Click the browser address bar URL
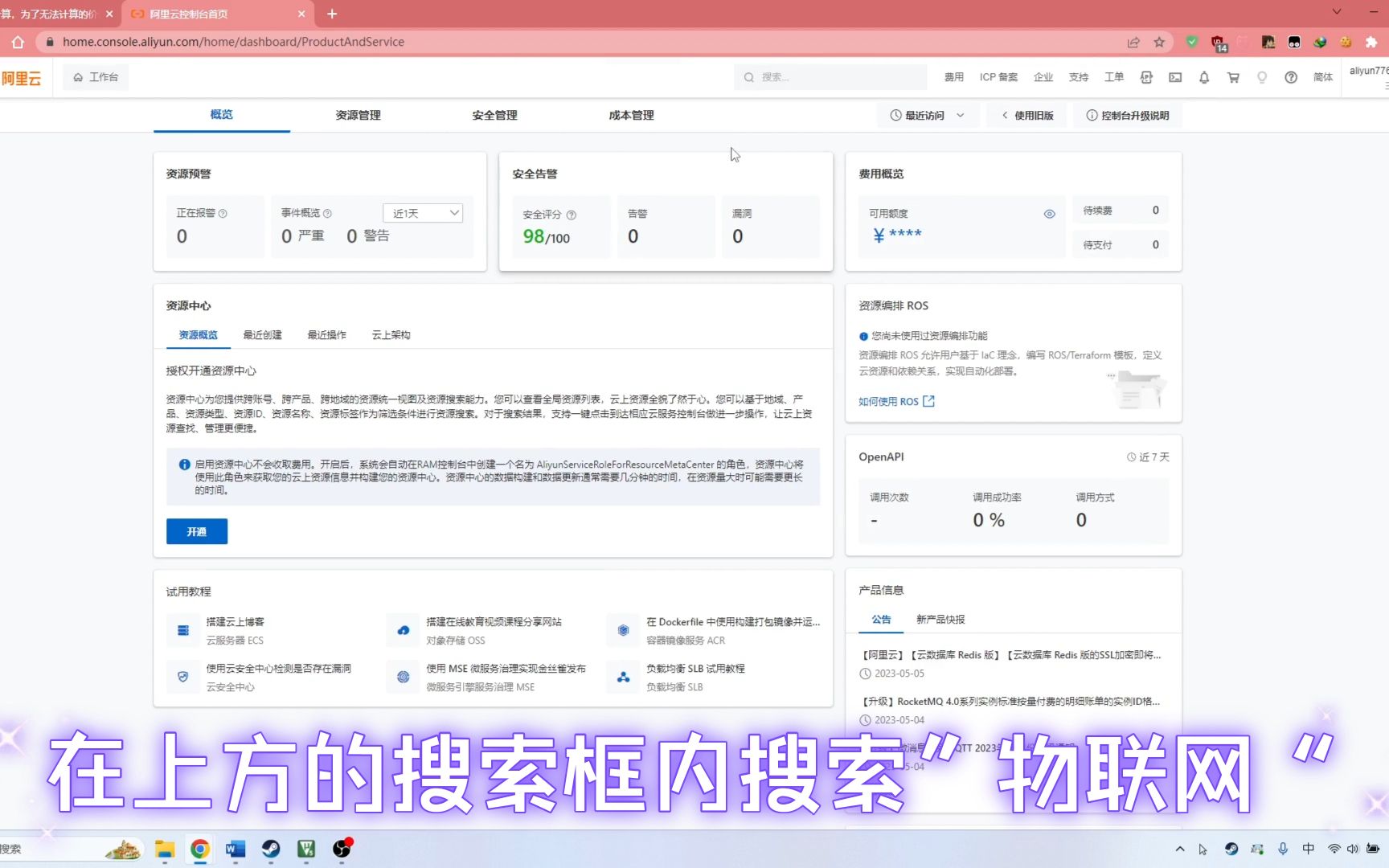Screen dimensions: 1389x868 click(233, 42)
